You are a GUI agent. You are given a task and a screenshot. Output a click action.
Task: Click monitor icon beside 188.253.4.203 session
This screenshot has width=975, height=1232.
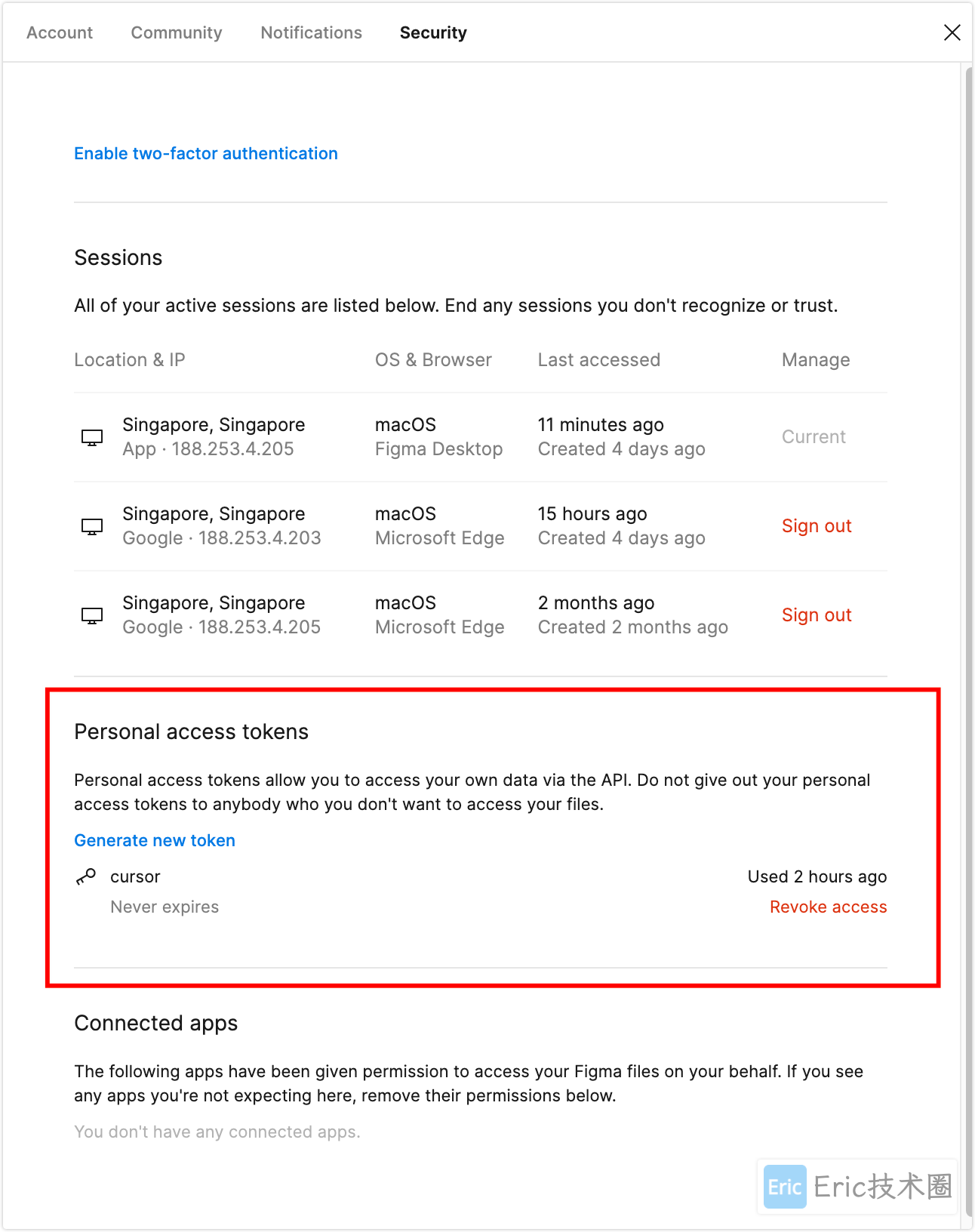92,527
